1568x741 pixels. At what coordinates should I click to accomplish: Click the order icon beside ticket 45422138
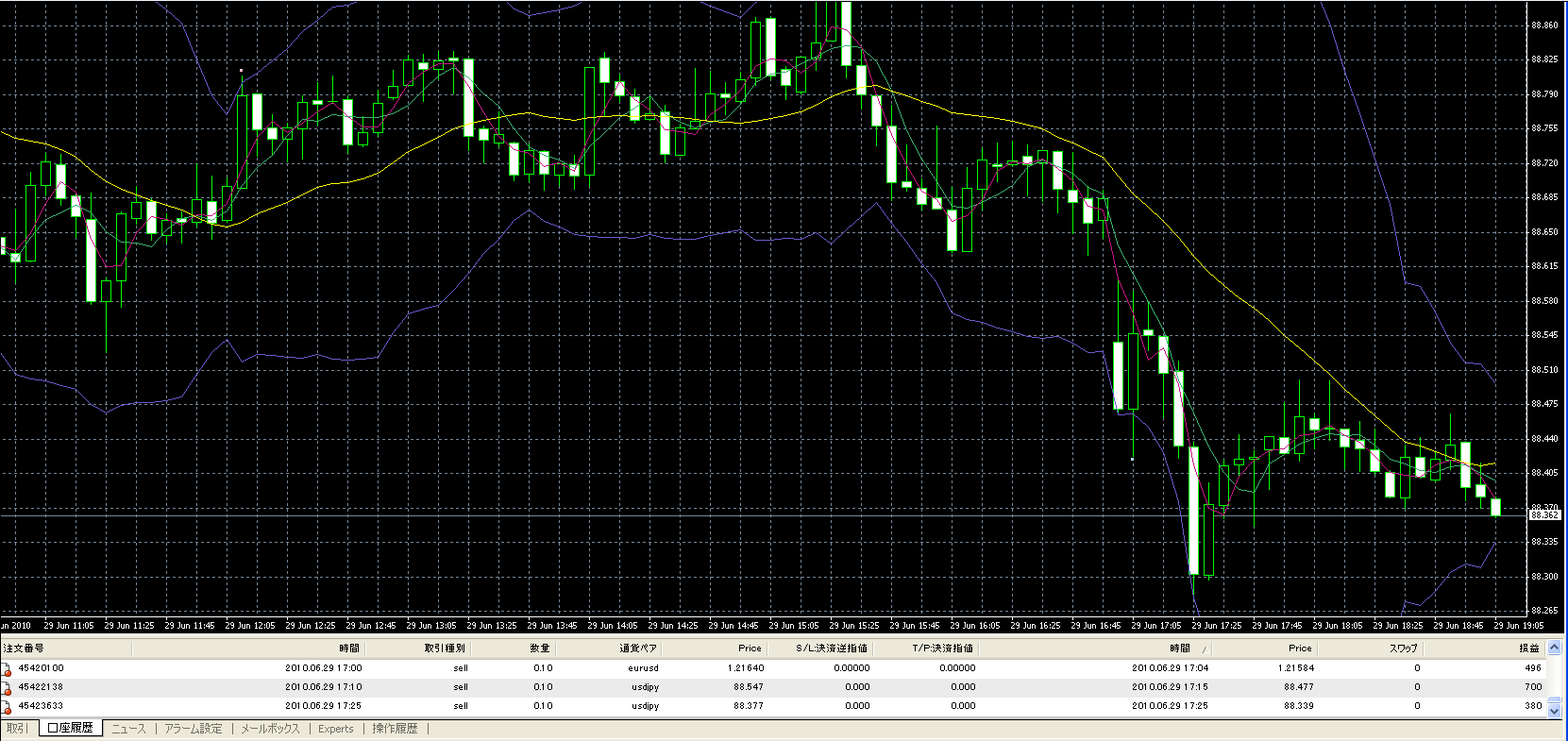[7, 687]
